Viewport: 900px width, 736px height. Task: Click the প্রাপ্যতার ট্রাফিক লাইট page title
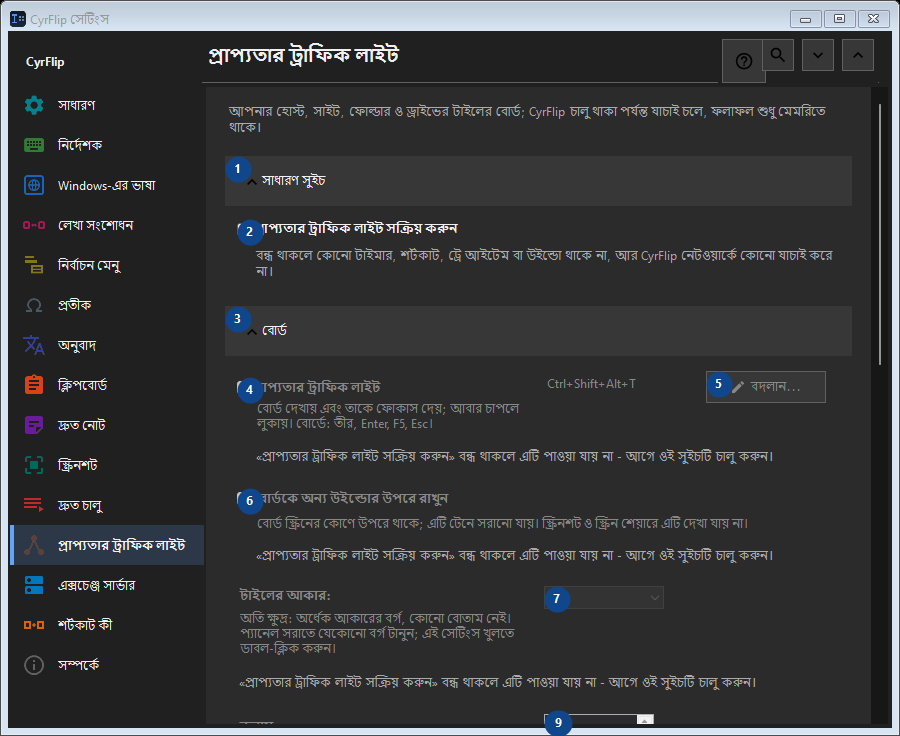[x=303, y=55]
